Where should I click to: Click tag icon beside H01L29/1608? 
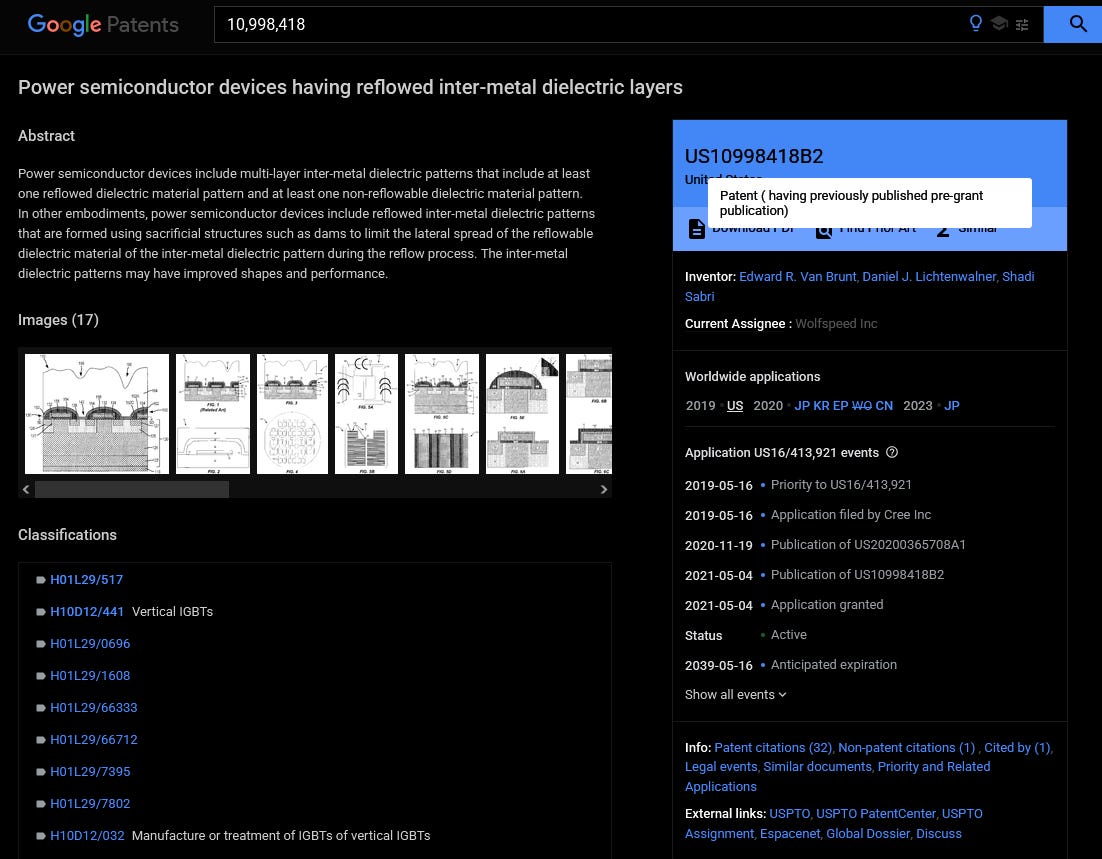[41, 676]
